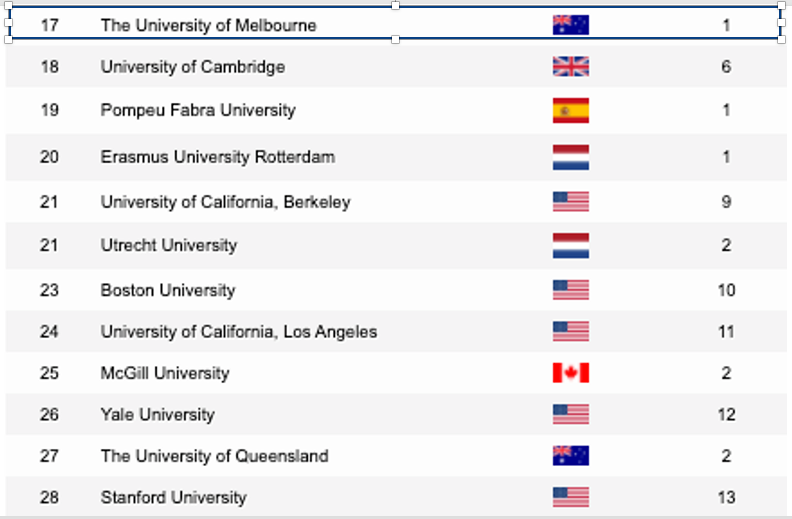Click the Canadian flag for McGill University
The height and width of the screenshot is (519, 792).
click(x=571, y=373)
